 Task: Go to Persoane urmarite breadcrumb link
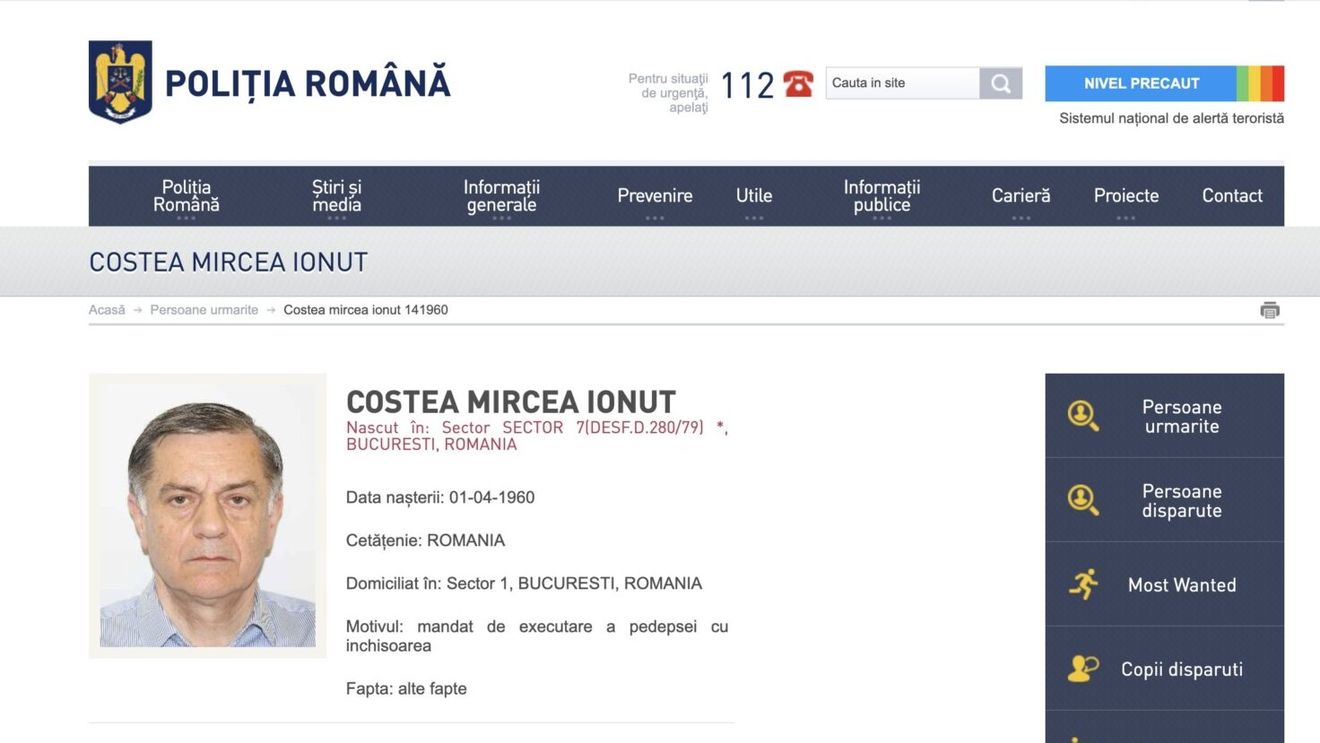pos(204,310)
